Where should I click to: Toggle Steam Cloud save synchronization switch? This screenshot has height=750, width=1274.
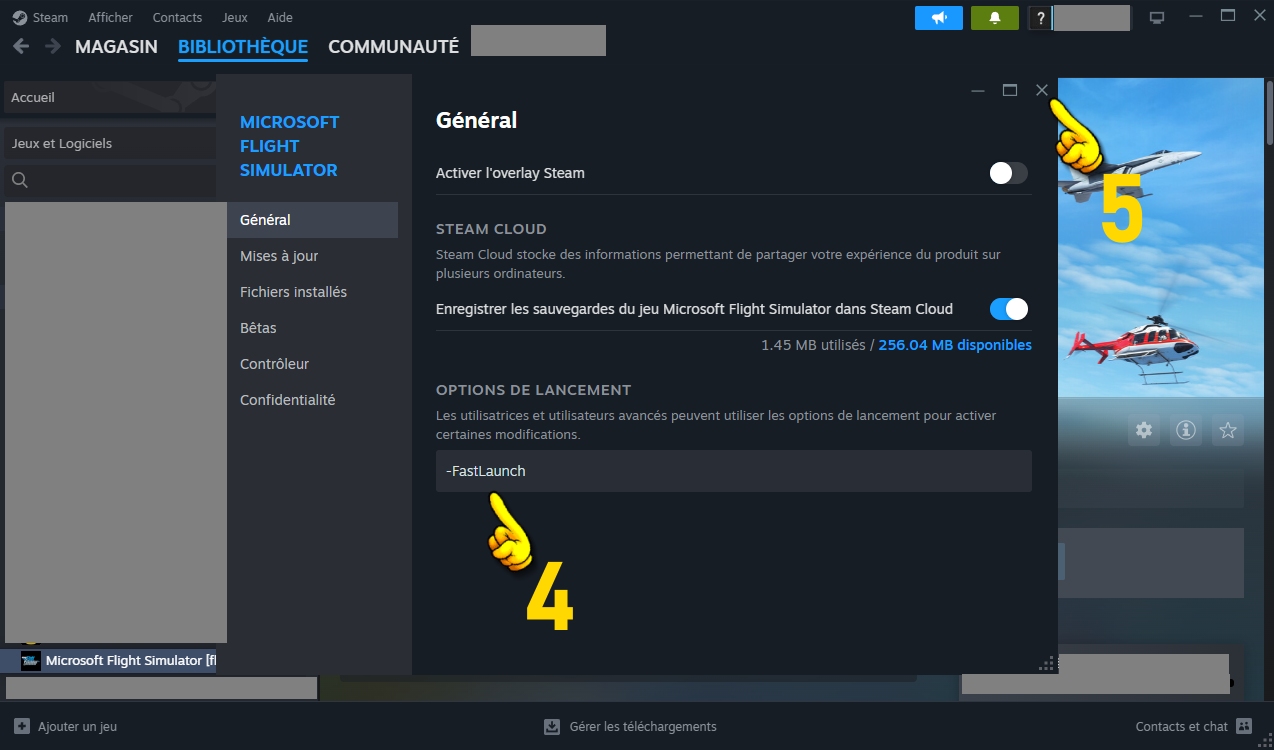[x=1009, y=309]
